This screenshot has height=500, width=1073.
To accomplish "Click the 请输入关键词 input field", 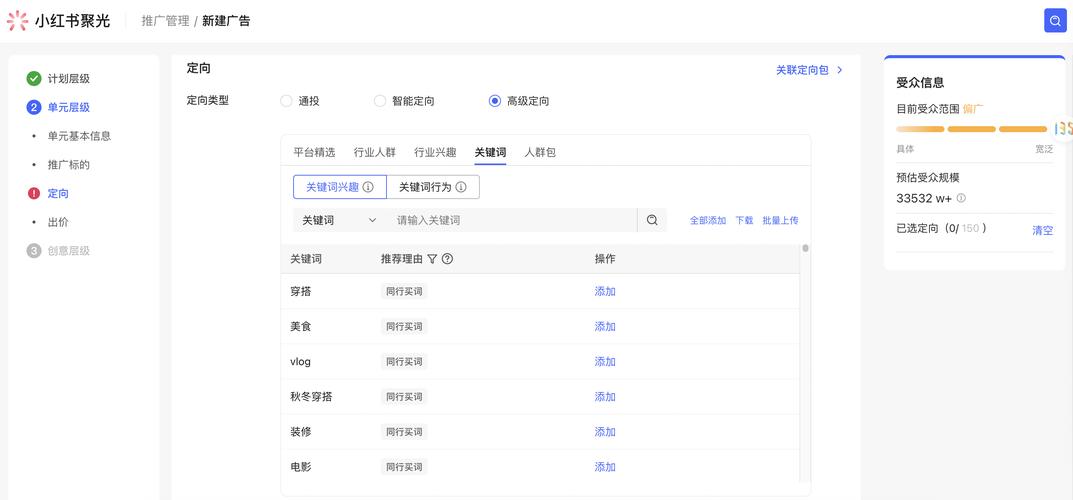I will [512, 220].
